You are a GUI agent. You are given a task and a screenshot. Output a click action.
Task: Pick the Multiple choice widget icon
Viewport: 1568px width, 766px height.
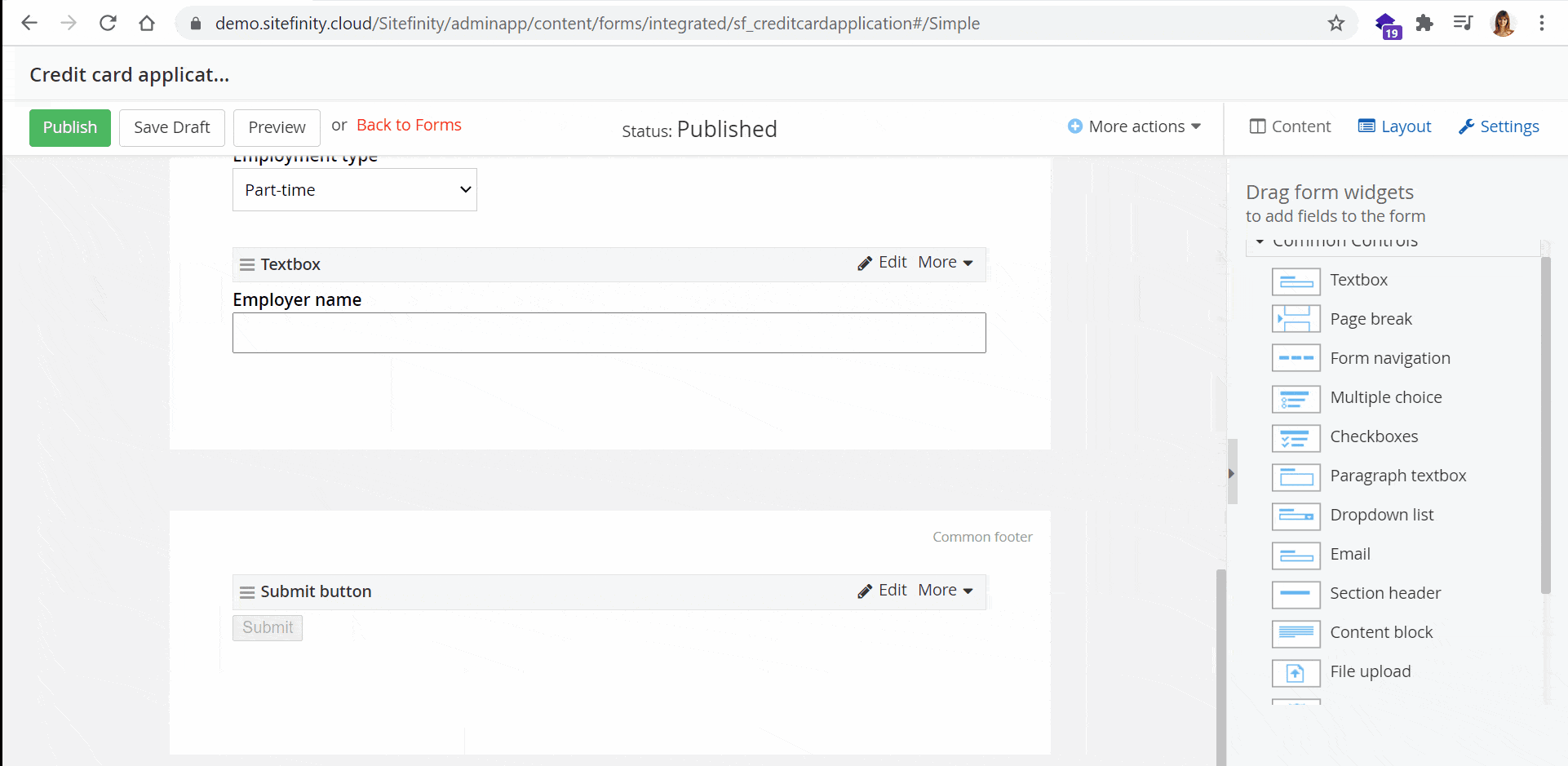[x=1296, y=398]
